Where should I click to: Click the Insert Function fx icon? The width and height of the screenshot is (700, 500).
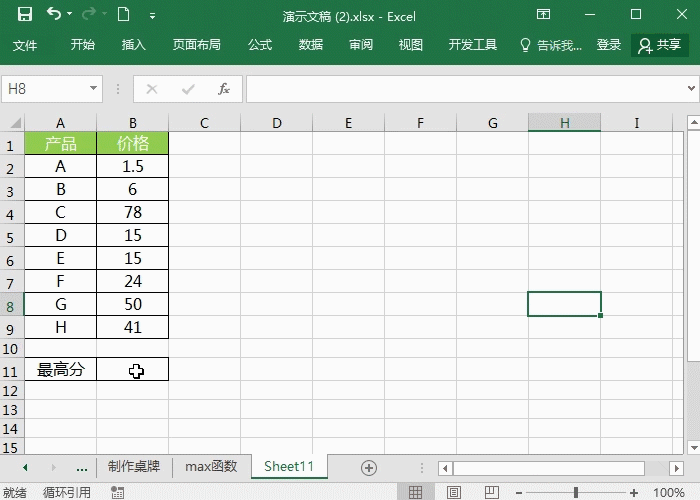(x=224, y=89)
